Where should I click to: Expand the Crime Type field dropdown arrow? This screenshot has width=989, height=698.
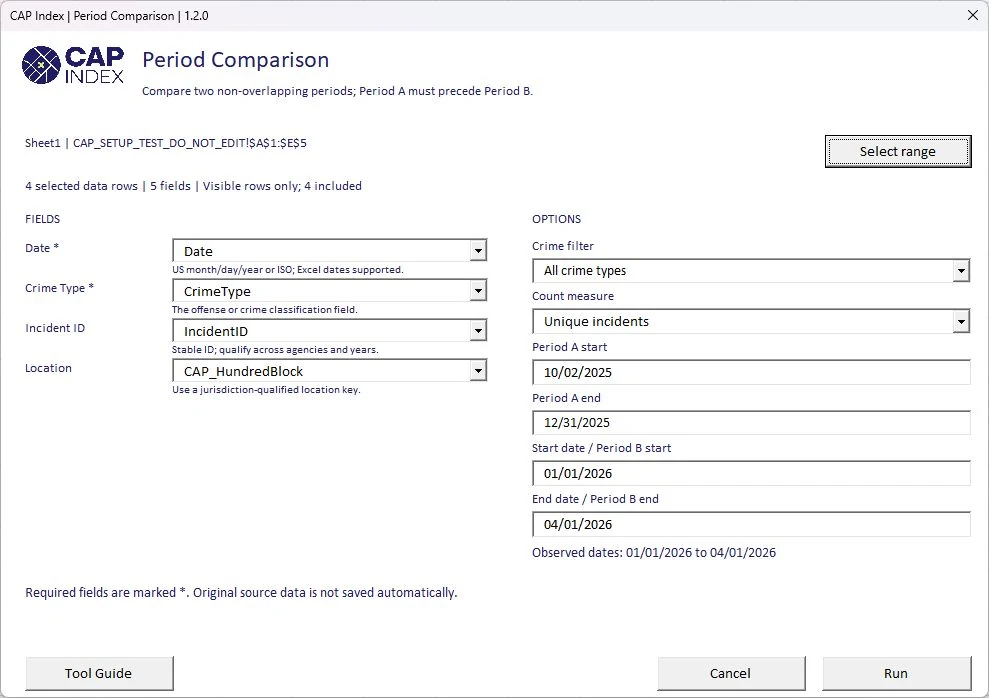[x=478, y=291]
